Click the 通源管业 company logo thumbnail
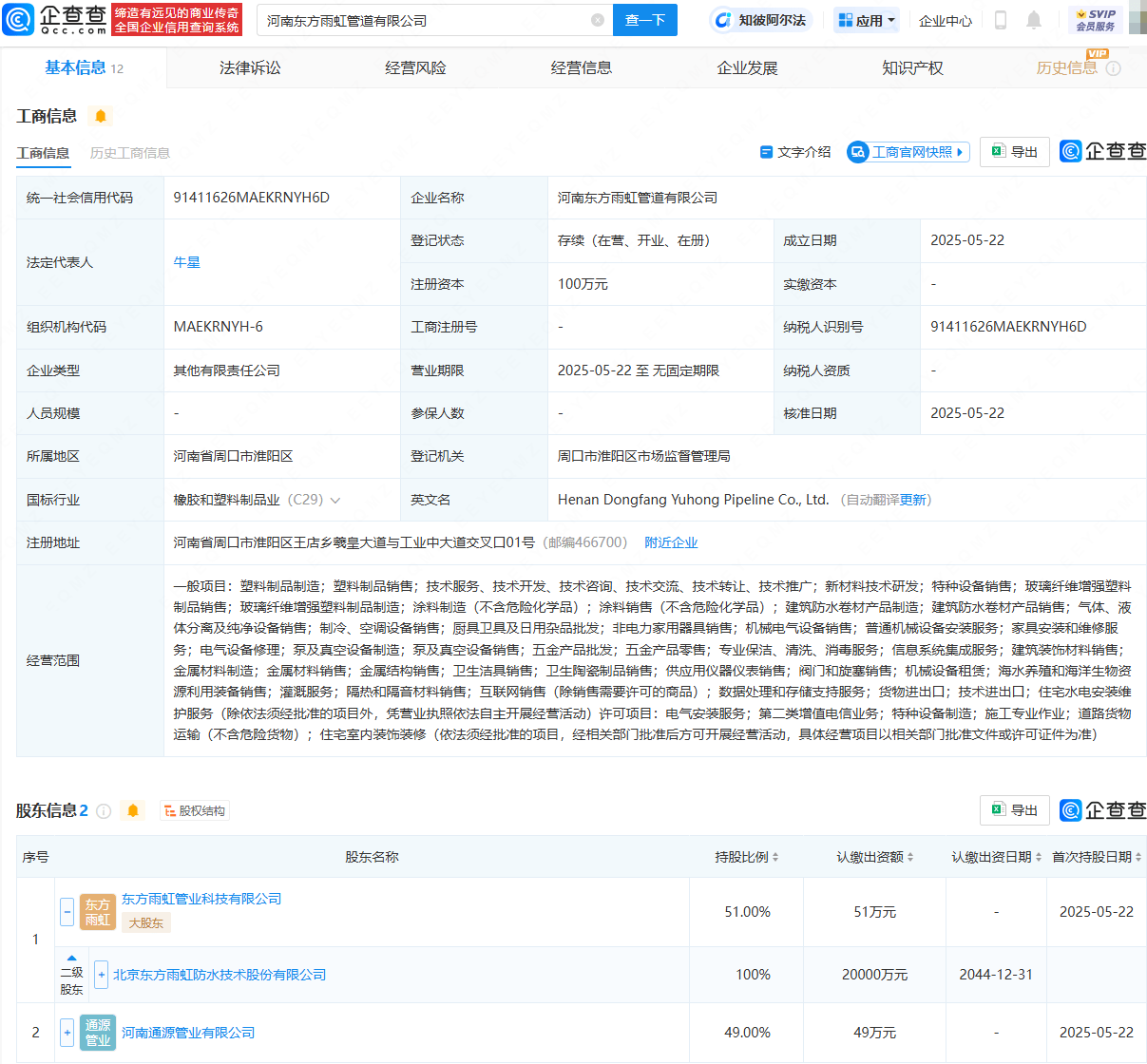The height and width of the screenshot is (1064, 1147). coord(98,1033)
